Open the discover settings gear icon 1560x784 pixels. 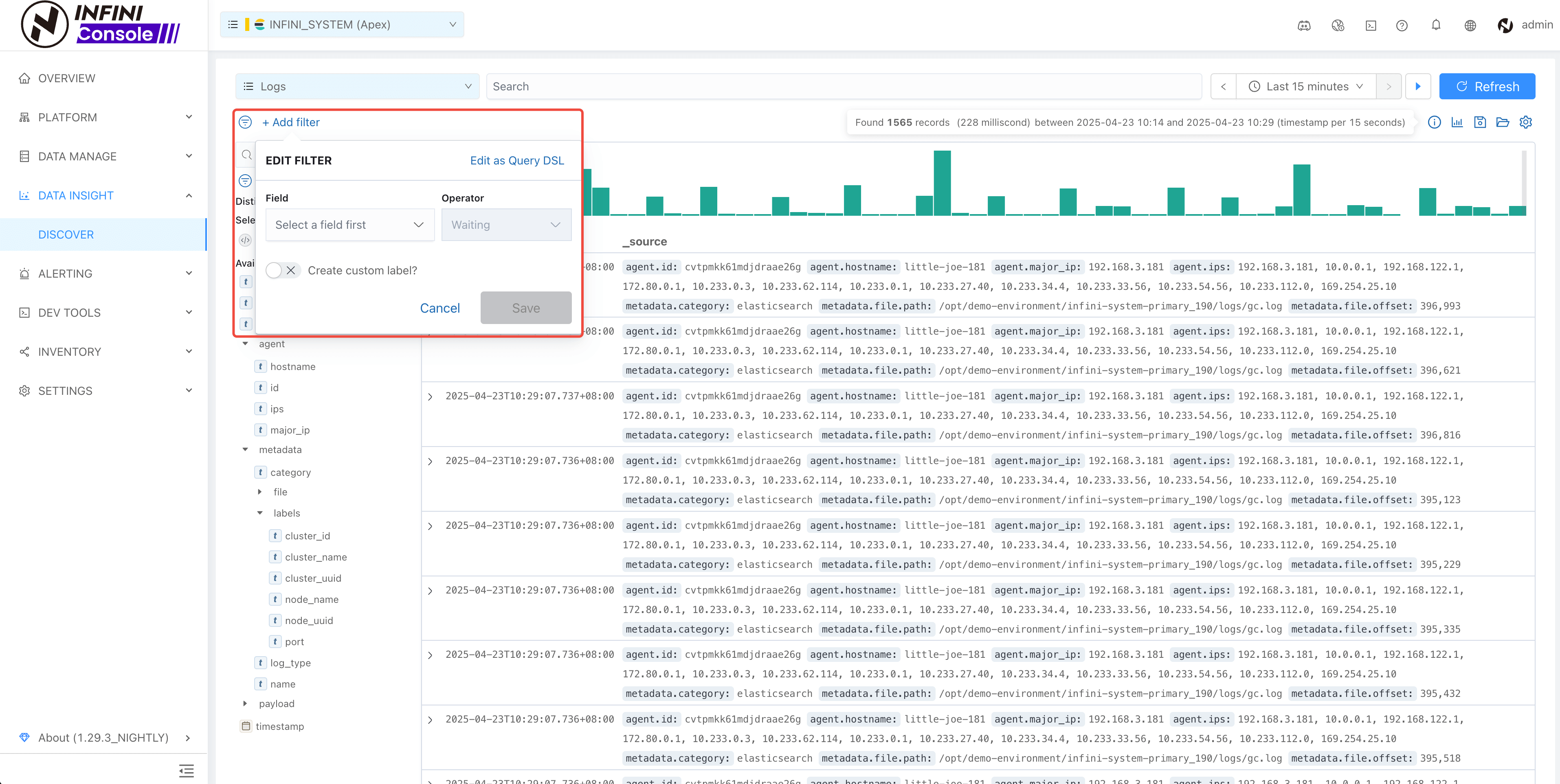(x=1525, y=122)
